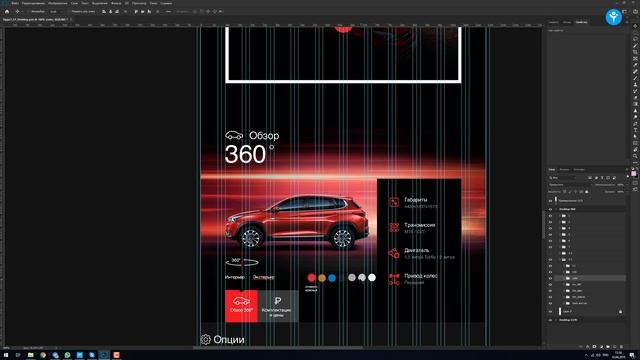Expand group folder 1 chevron

click(x=560, y=216)
